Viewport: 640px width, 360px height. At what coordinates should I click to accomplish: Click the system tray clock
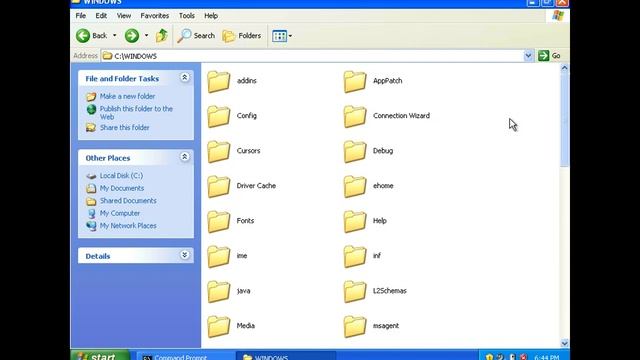[x=547, y=357]
